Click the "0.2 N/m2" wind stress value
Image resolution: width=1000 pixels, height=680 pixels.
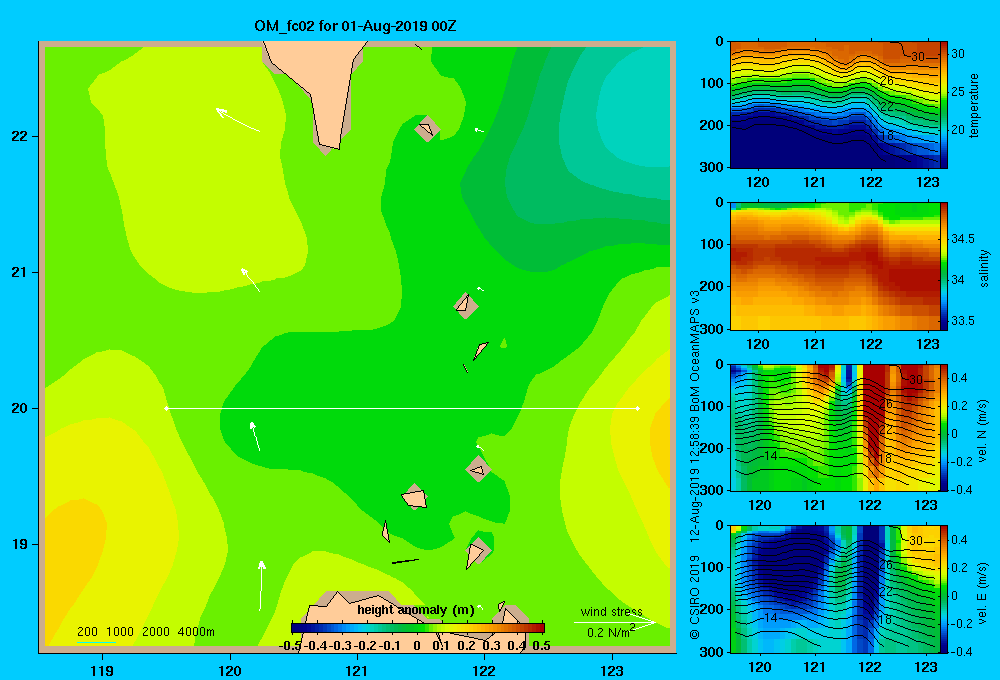[611, 632]
